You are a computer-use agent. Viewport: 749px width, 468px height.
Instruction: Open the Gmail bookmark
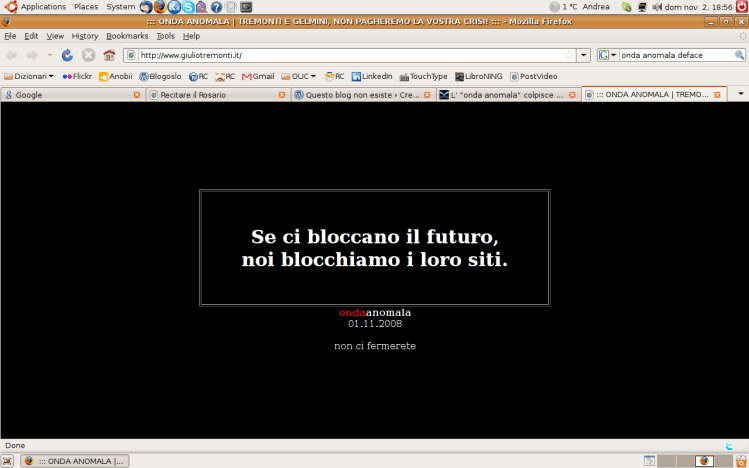tap(258, 76)
